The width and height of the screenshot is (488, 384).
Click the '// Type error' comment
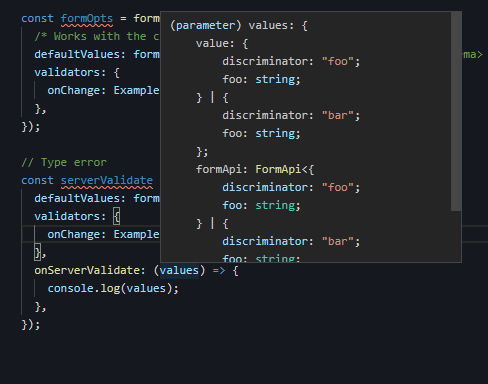point(64,162)
